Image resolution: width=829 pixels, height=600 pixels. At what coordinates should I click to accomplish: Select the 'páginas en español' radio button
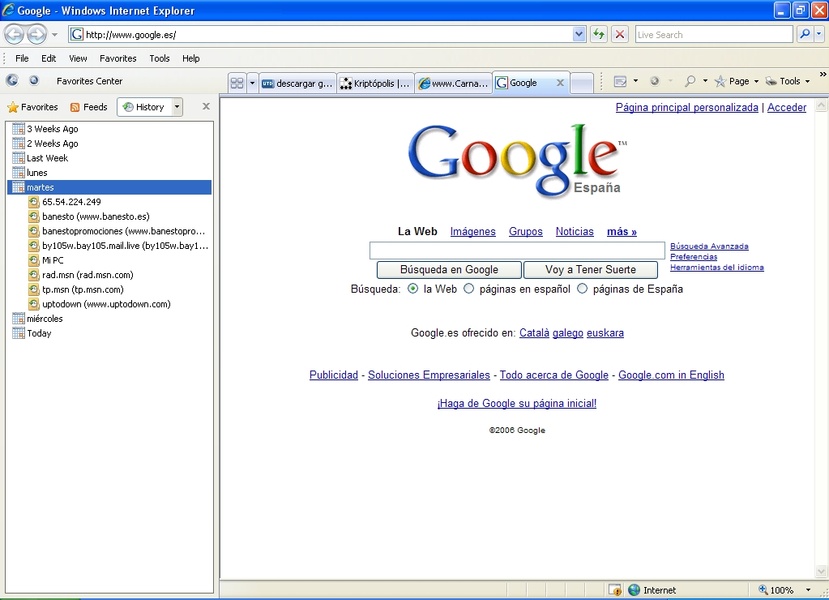[x=469, y=289]
